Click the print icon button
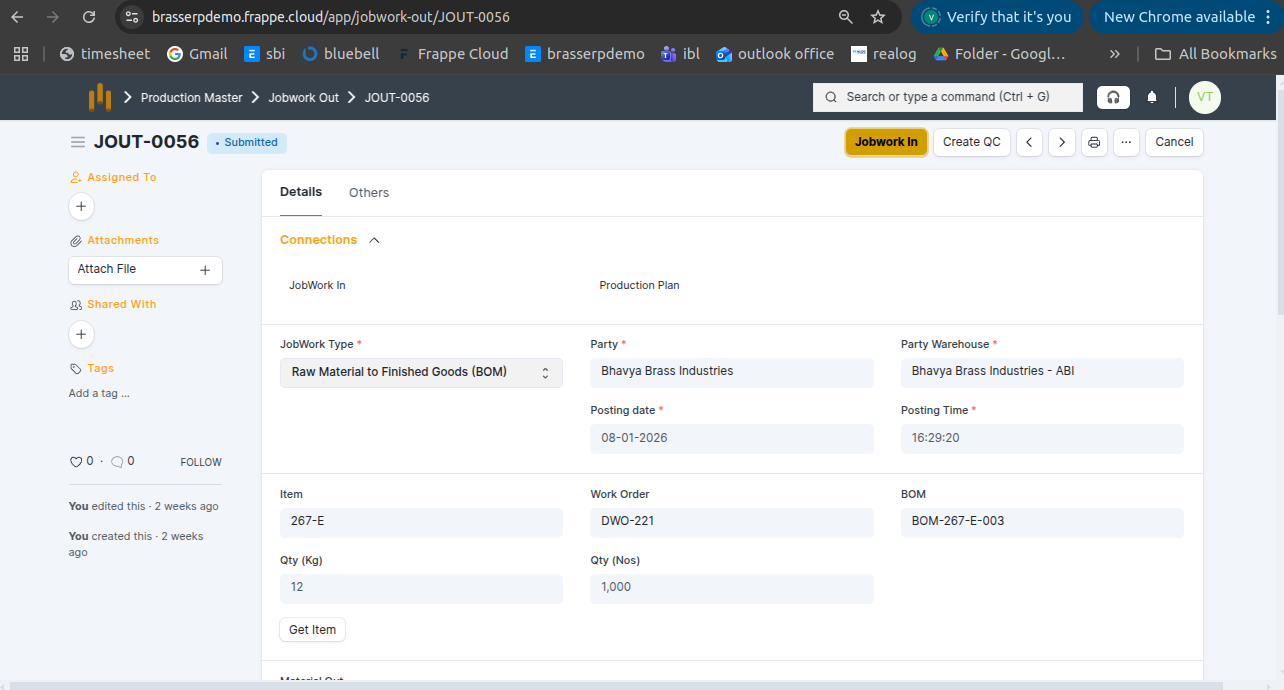This screenshot has width=1284, height=690. coord(1094,142)
